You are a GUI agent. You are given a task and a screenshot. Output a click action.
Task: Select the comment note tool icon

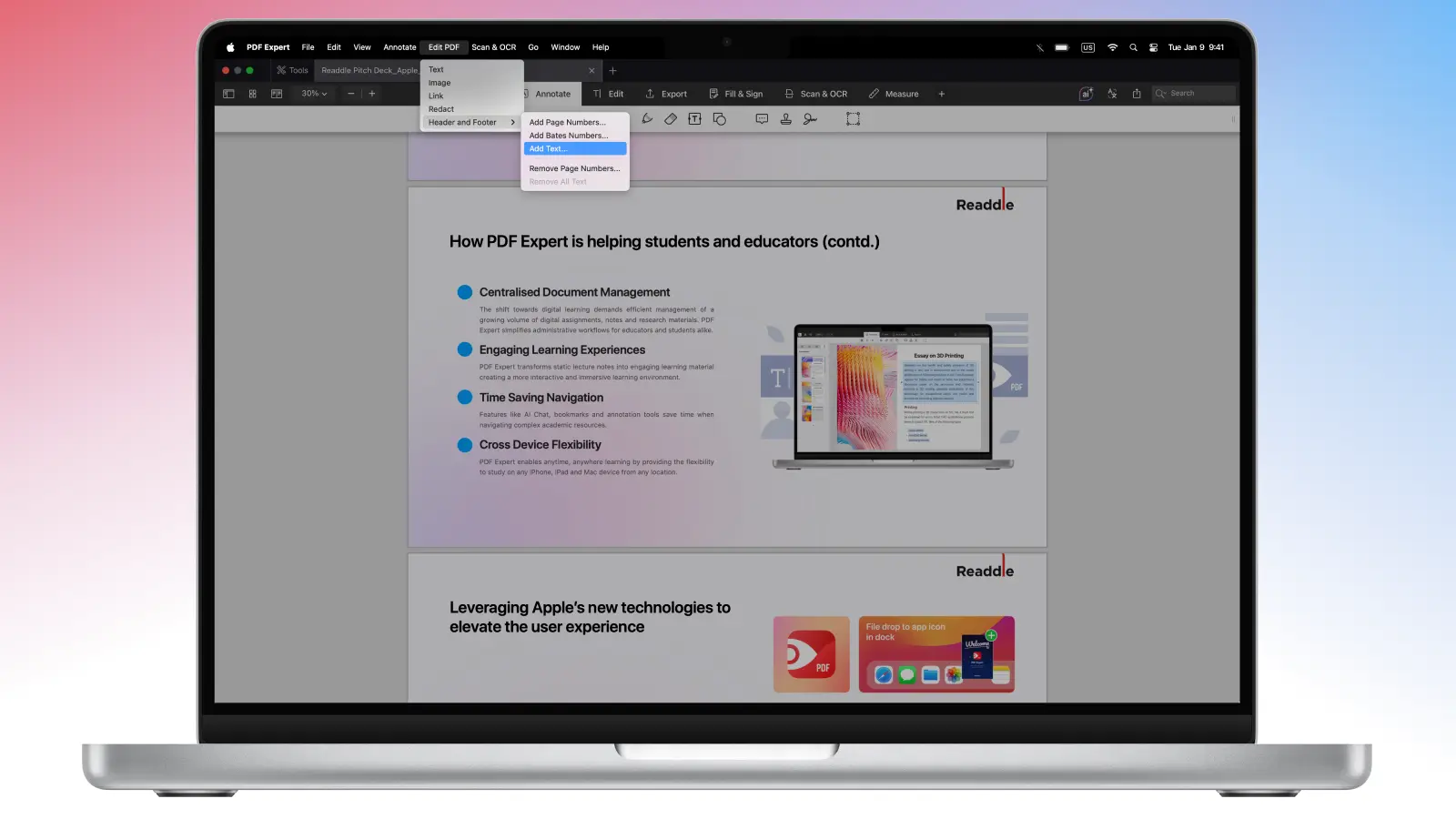762,119
